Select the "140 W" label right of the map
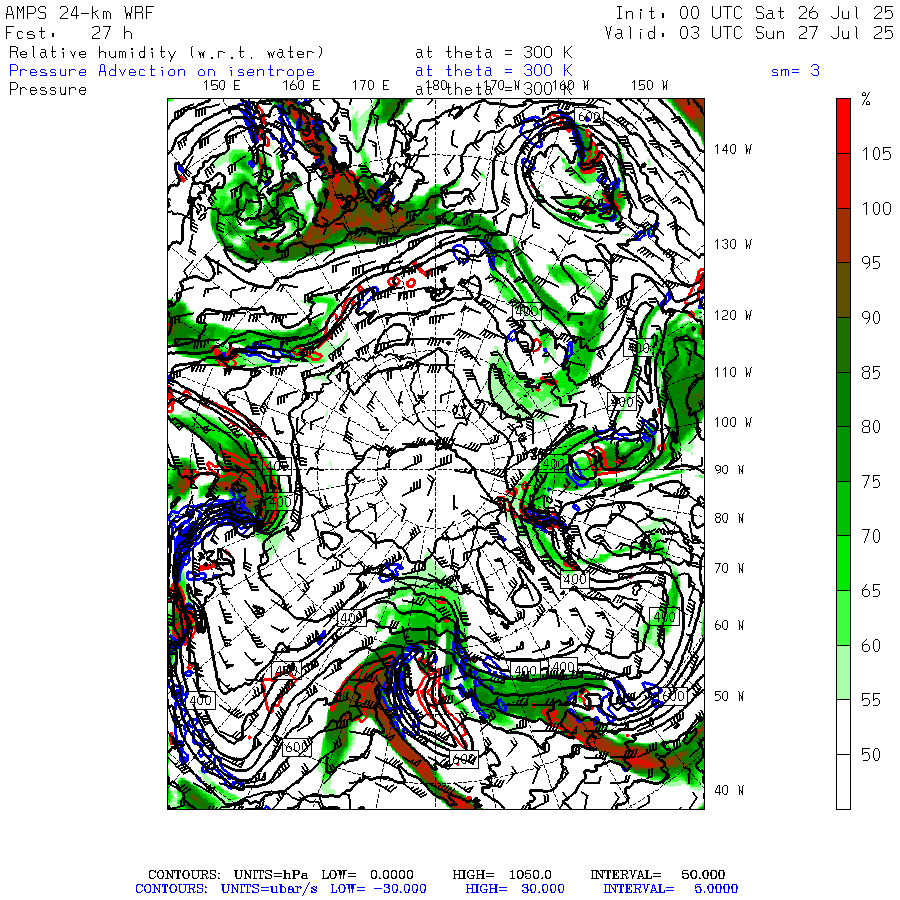This screenshot has height=900, width=900. pyautogui.click(x=732, y=149)
